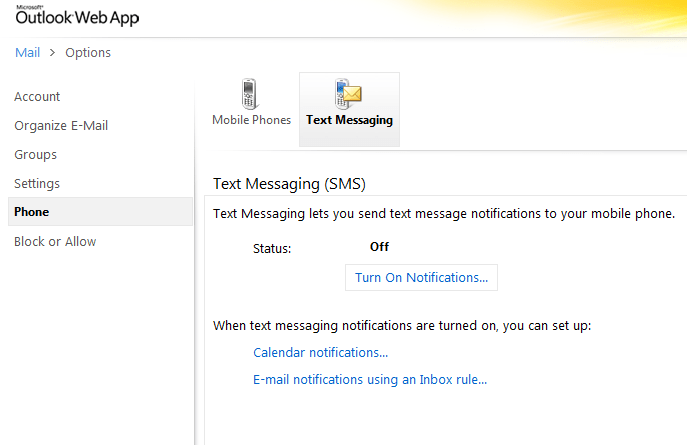The height and width of the screenshot is (445, 687).
Task: Open Block or Allow options
Action: point(55,242)
